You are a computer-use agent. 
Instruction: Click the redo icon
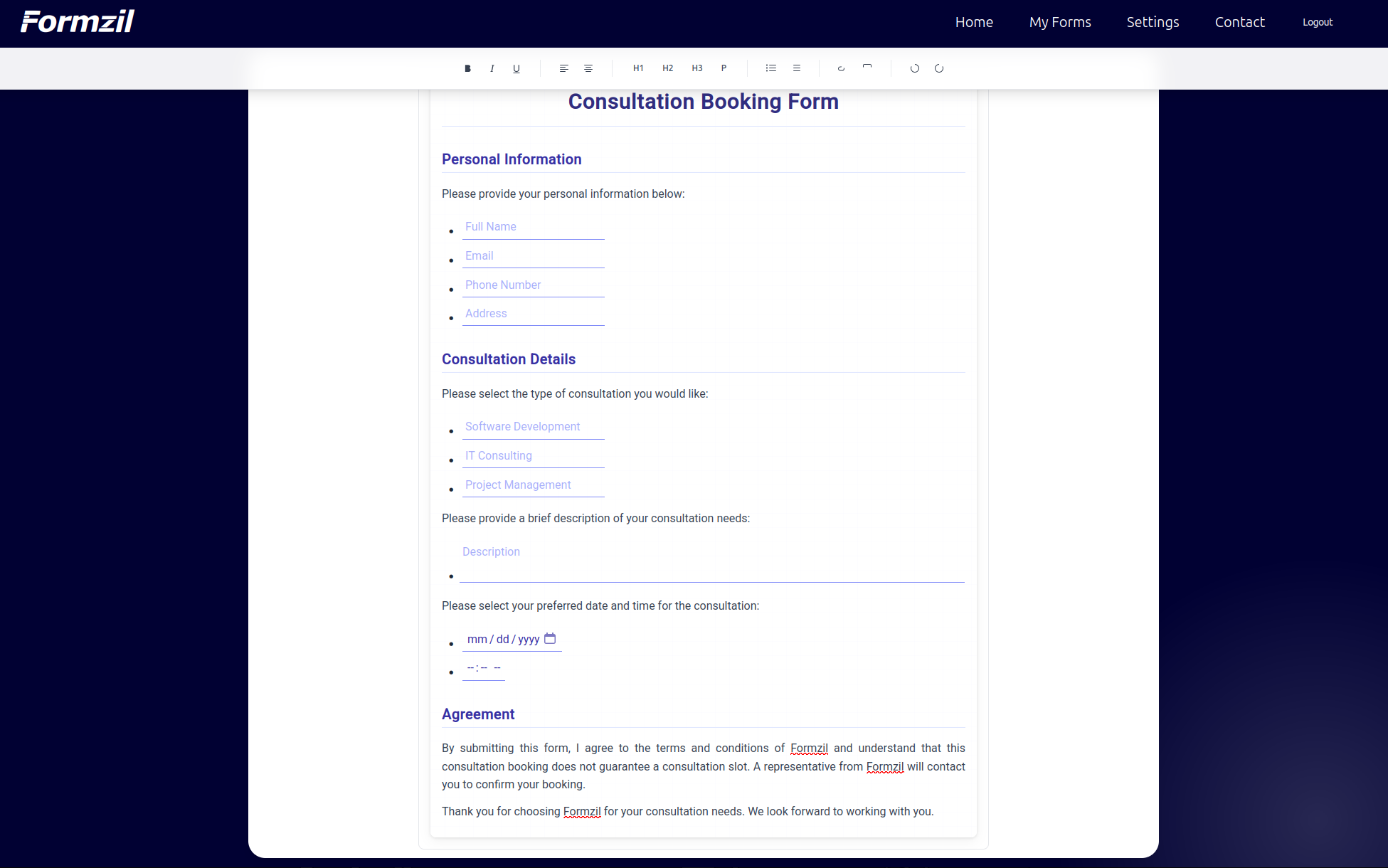click(x=939, y=68)
